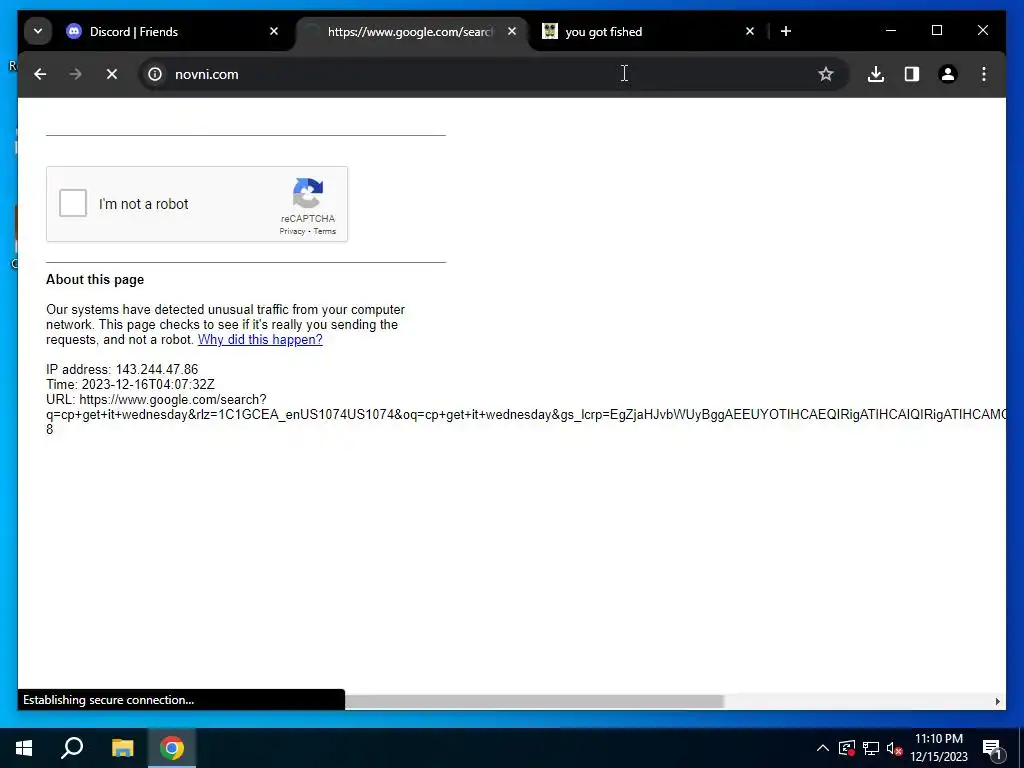This screenshot has height=768, width=1024.
Task: Open the taskbar clock and date
Action: point(938,748)
